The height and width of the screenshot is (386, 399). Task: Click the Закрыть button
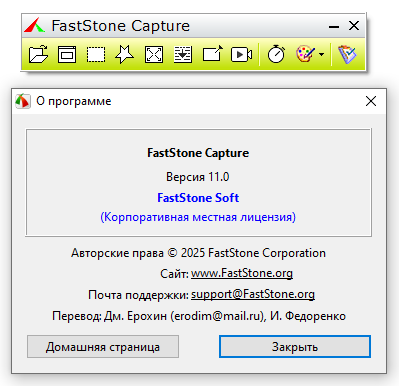(x=295, y=347)
